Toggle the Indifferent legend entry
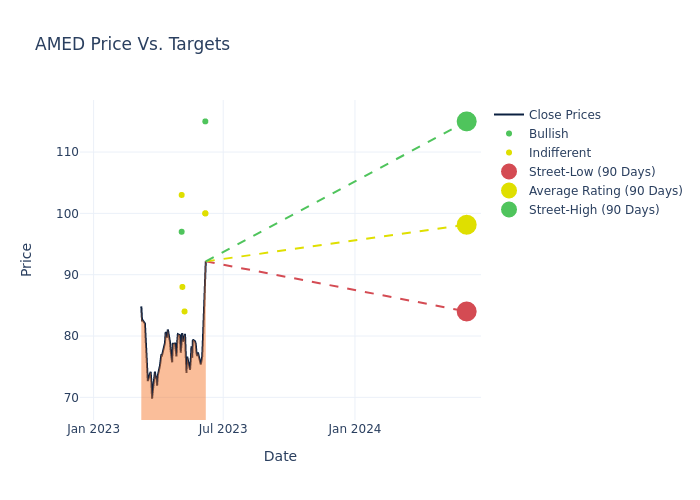Screen dimensions: 700x500 [x=559, y=153]
